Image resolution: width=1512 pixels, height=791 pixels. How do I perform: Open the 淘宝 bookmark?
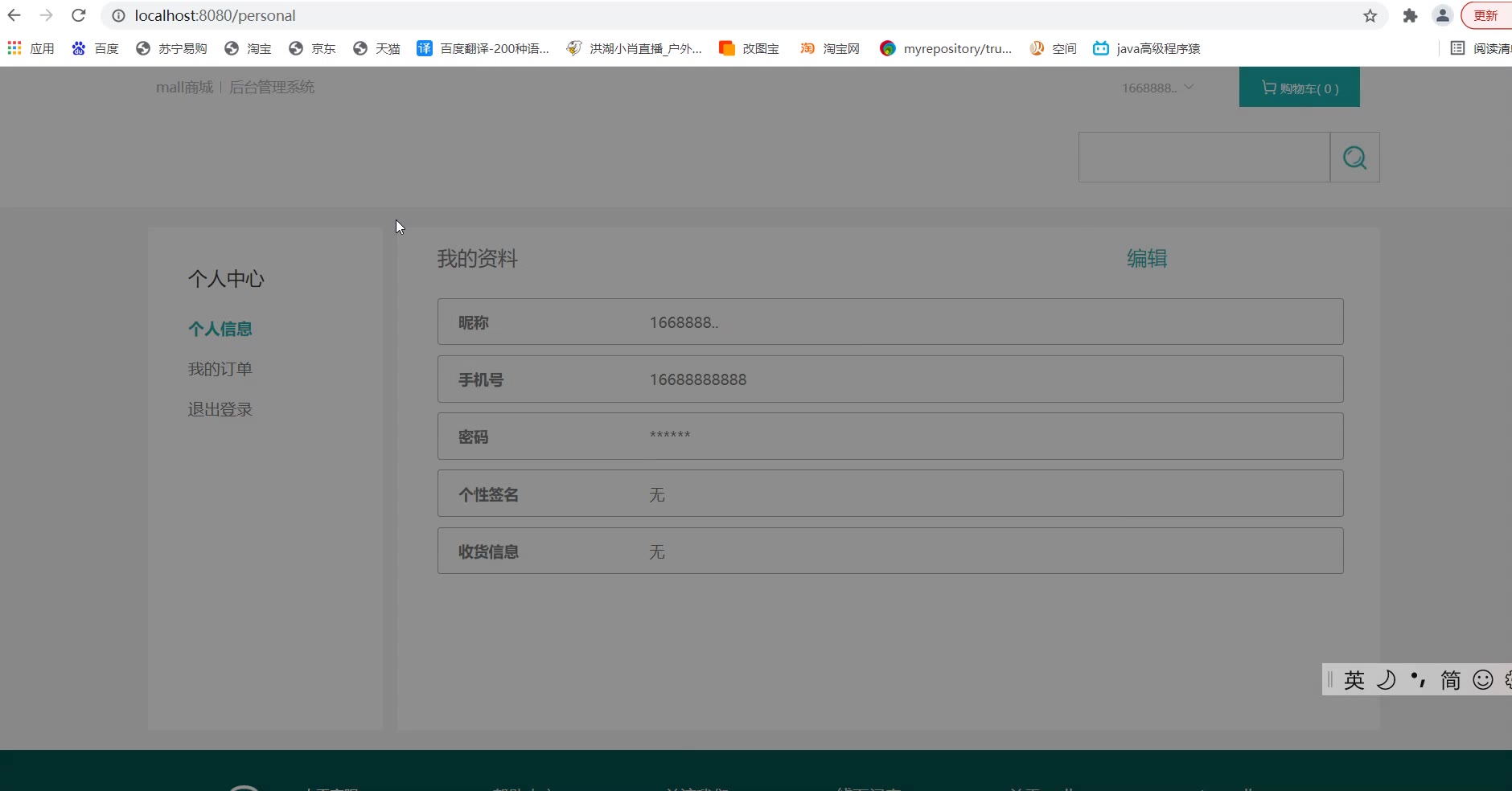248,48
